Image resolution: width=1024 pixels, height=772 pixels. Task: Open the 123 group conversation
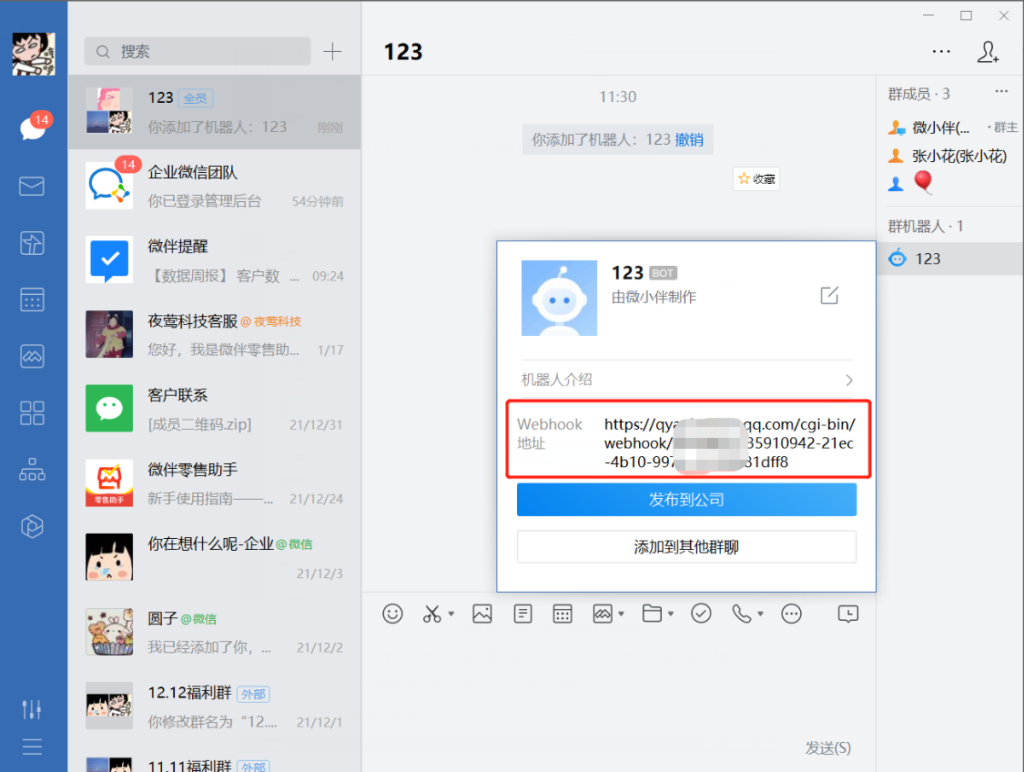coord(214,112)
